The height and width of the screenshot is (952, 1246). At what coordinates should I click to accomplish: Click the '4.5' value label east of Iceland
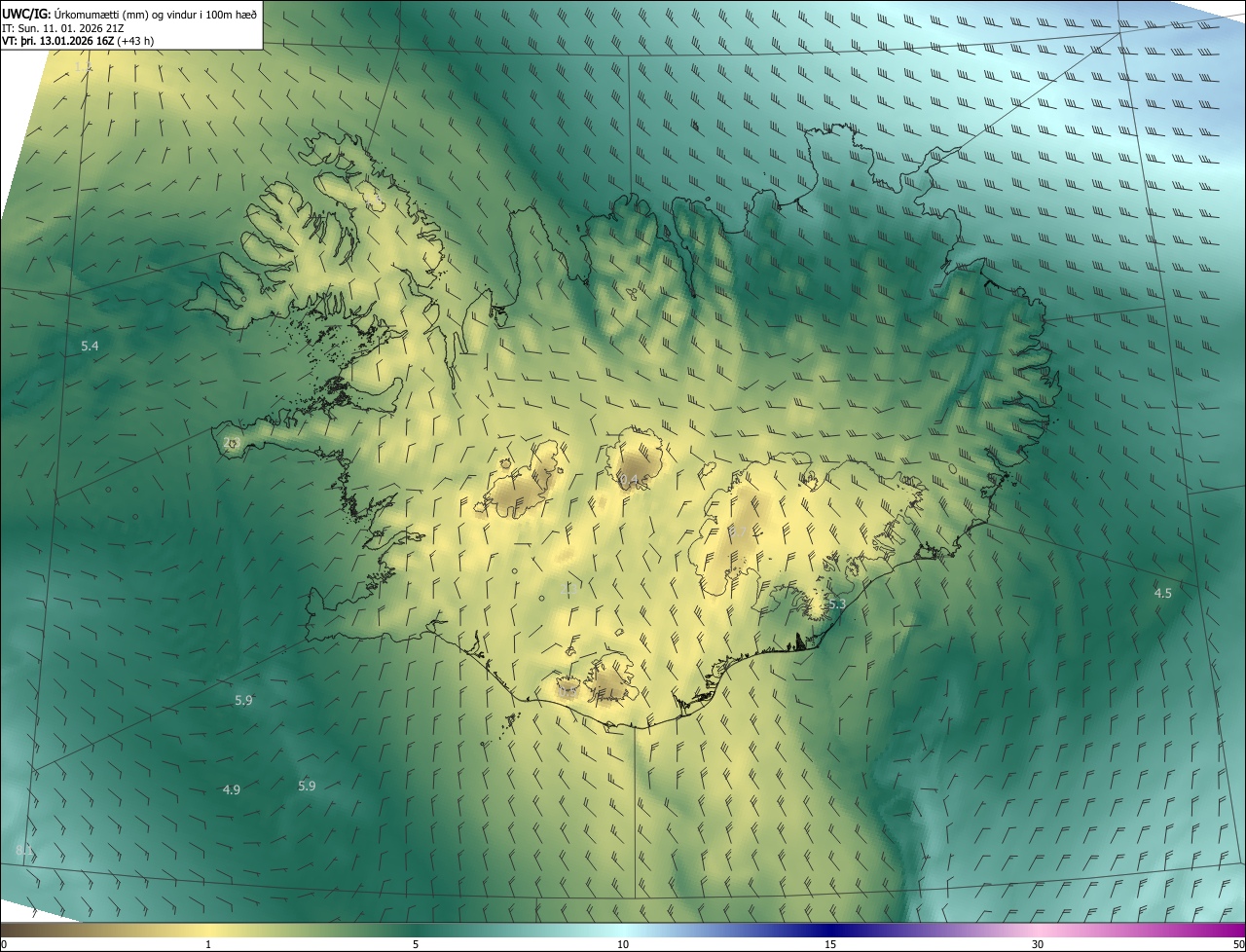pos(1162,594)
